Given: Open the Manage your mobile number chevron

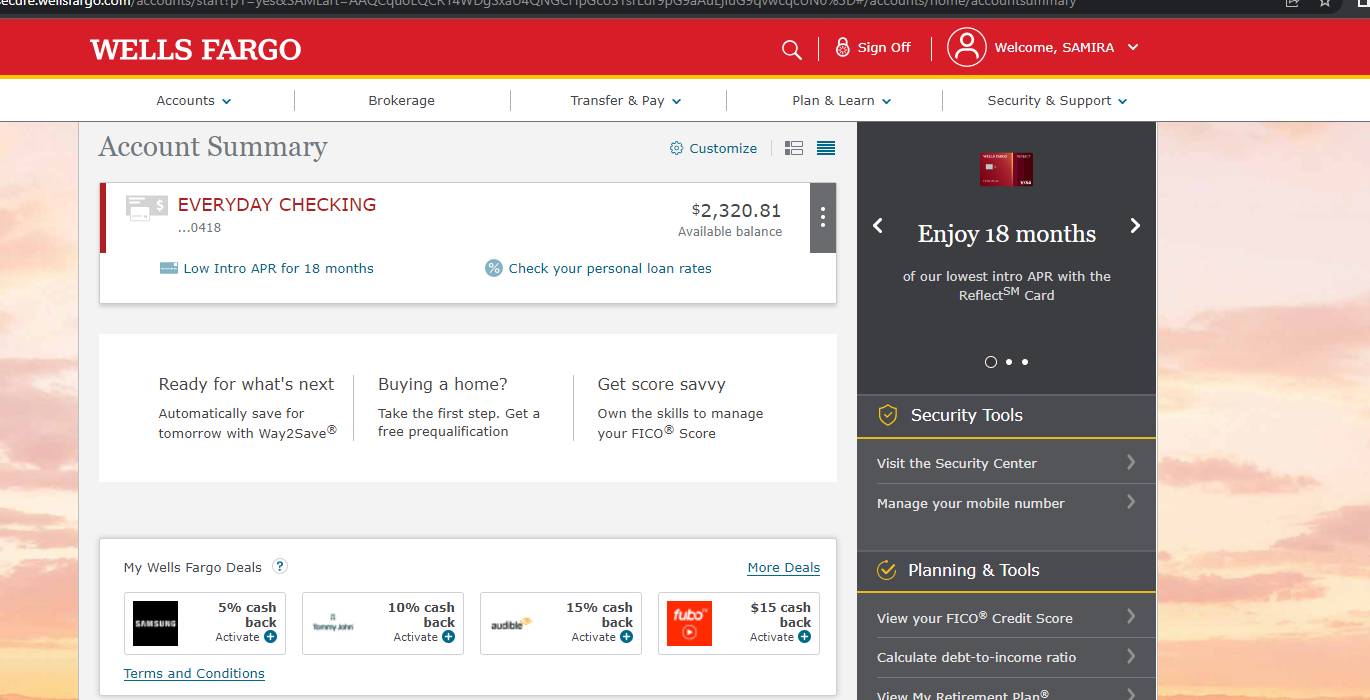Looking at the screenshot, I should [1131, 502].
